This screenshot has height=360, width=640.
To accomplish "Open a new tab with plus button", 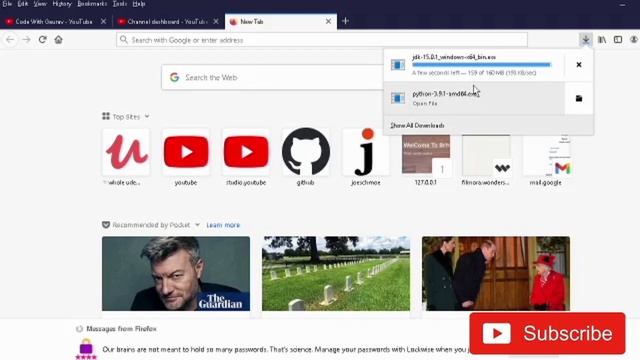I will click(345, 21).
